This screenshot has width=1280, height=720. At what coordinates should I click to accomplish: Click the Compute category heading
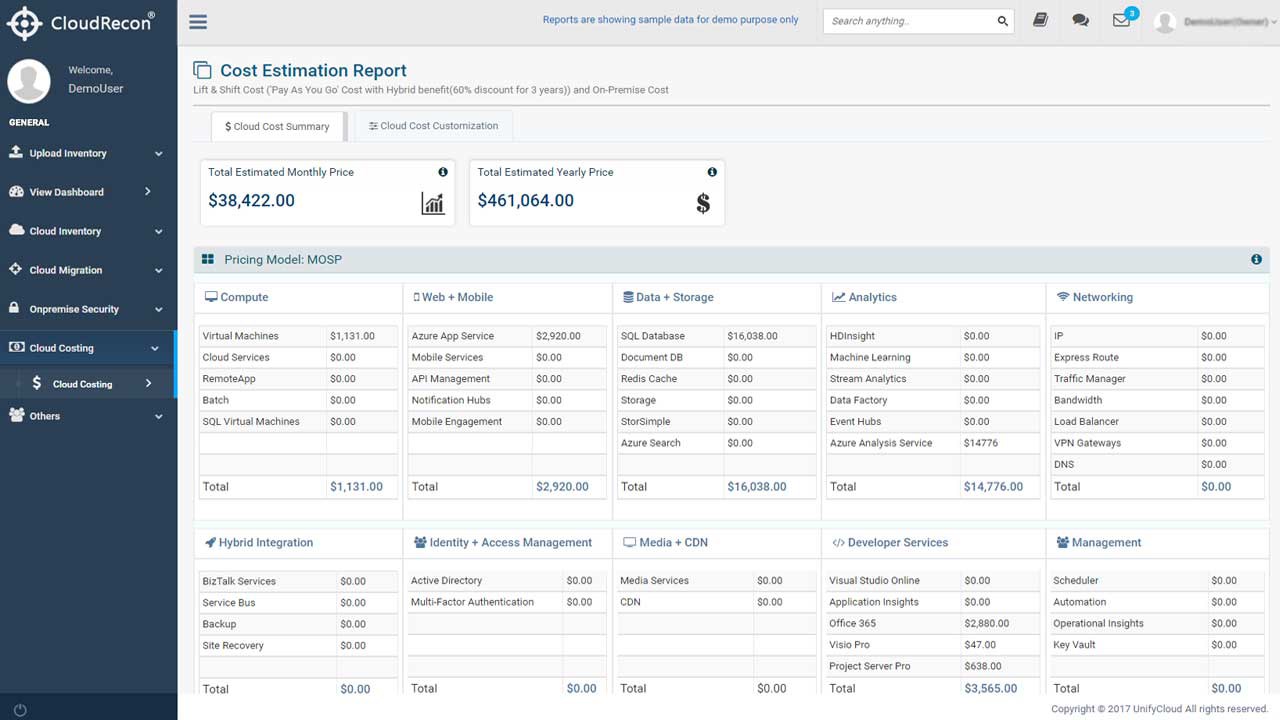click(244, 297)
